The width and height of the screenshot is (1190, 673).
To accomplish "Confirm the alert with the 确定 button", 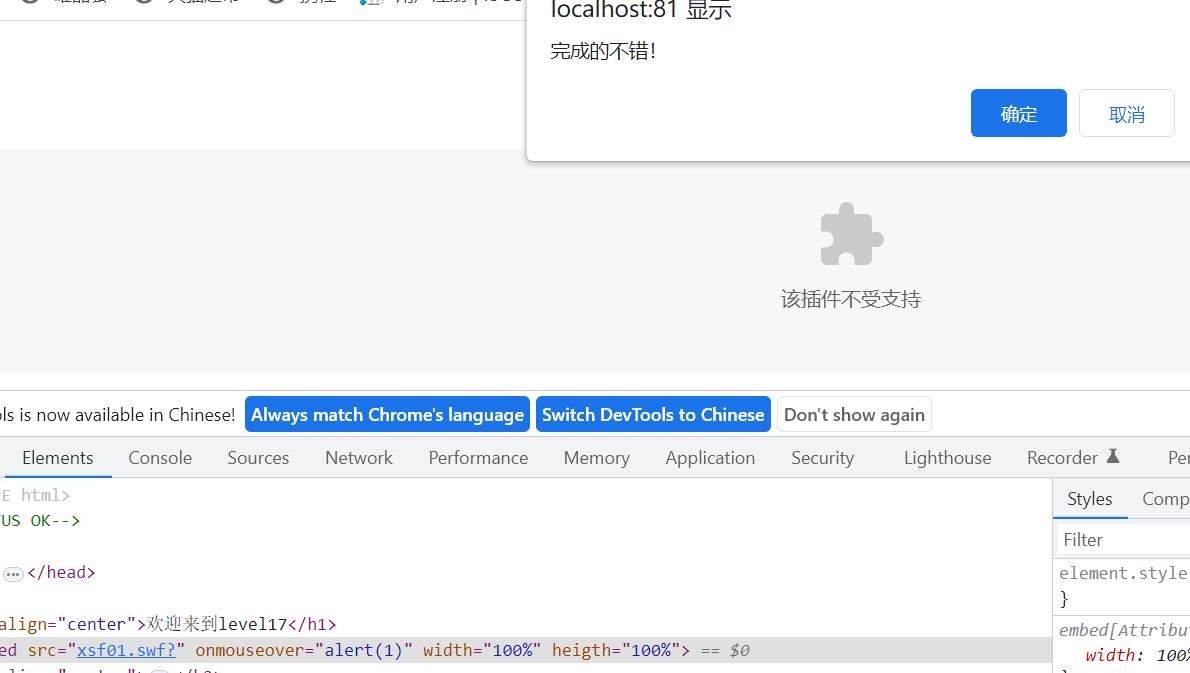I will click(x=1018, y=113).
